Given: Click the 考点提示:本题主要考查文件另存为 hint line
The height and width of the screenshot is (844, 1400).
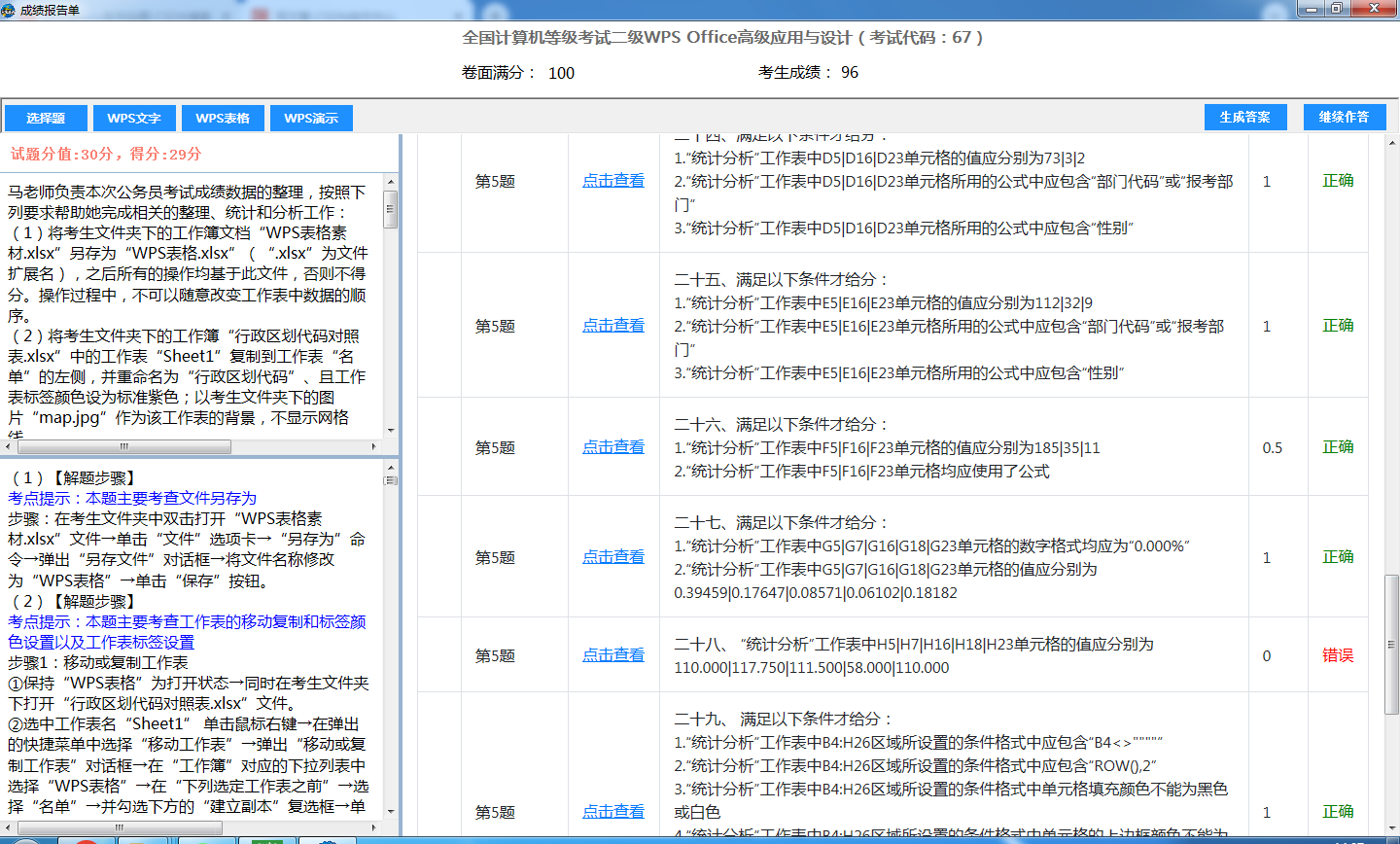Looking at the screenshot, I should (x=132, y=498).
